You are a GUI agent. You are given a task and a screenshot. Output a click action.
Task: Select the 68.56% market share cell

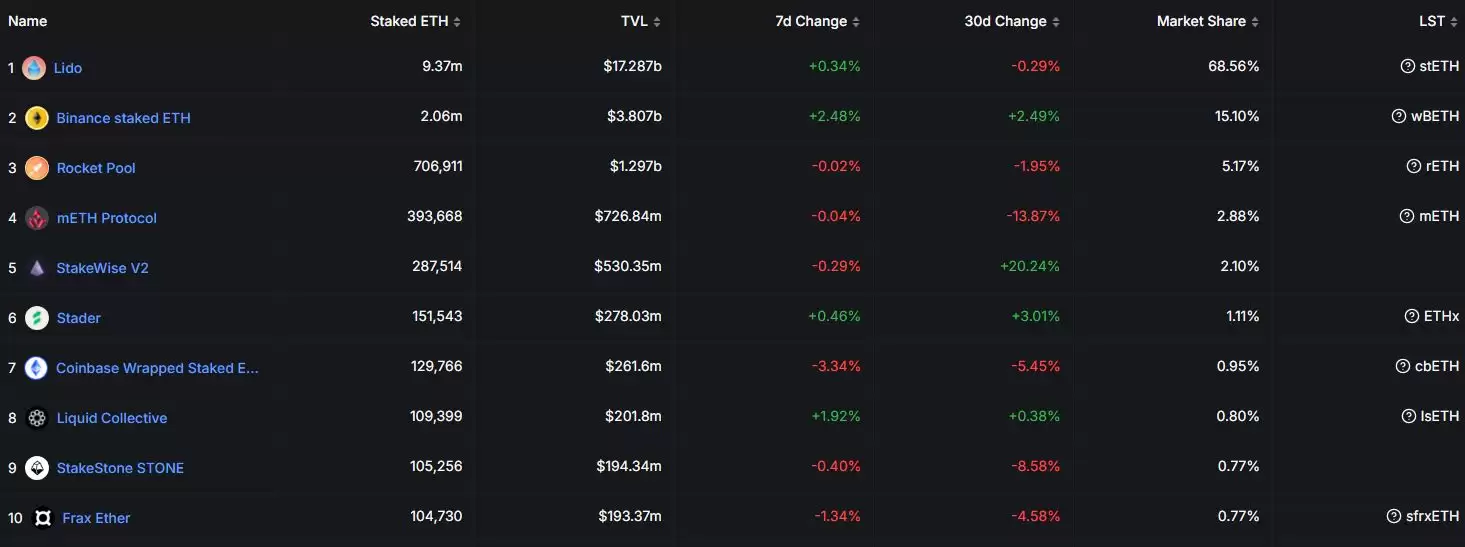pyautogui.click(x=1234, y=66)
